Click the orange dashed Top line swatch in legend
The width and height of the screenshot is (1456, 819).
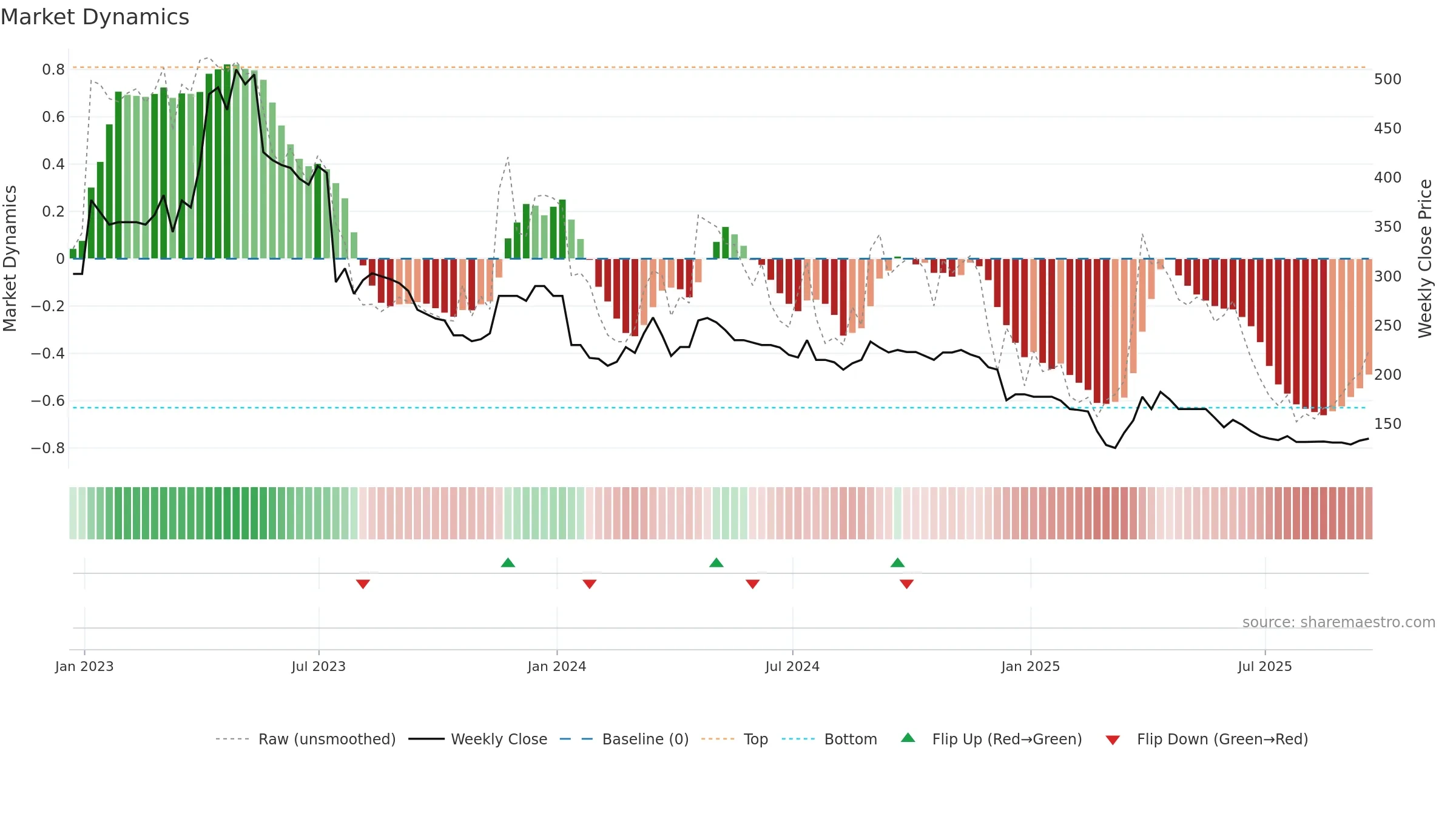(x=717, y=739)
